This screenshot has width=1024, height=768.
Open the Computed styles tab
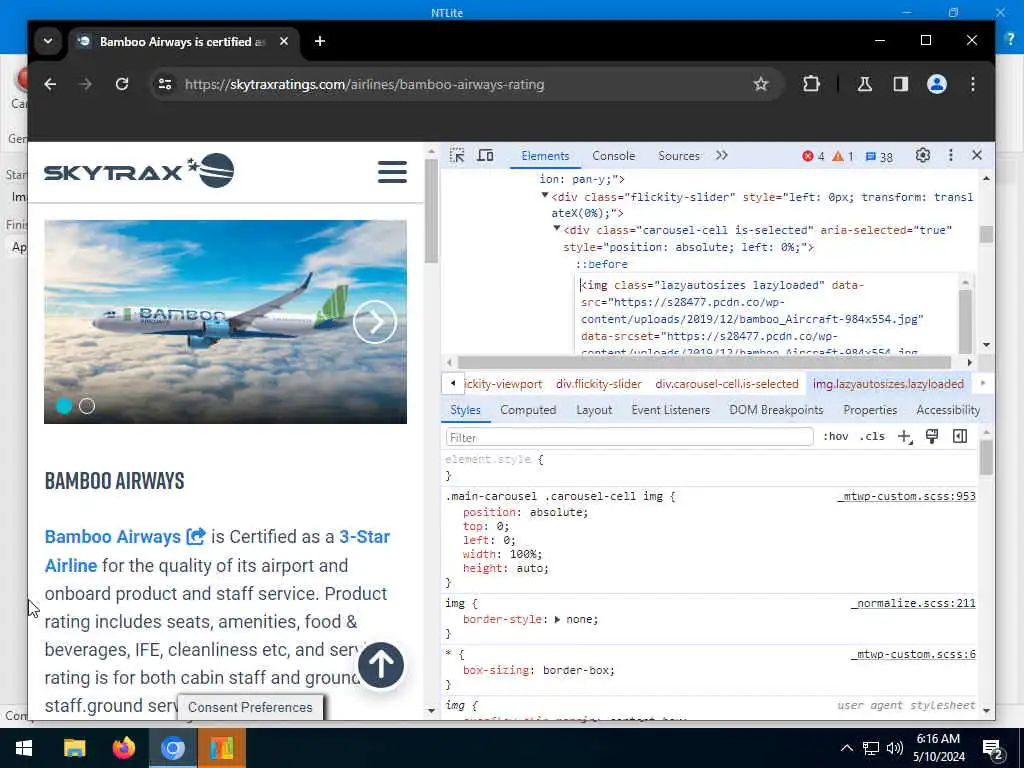pyautogui.click(x=528, y=410)
